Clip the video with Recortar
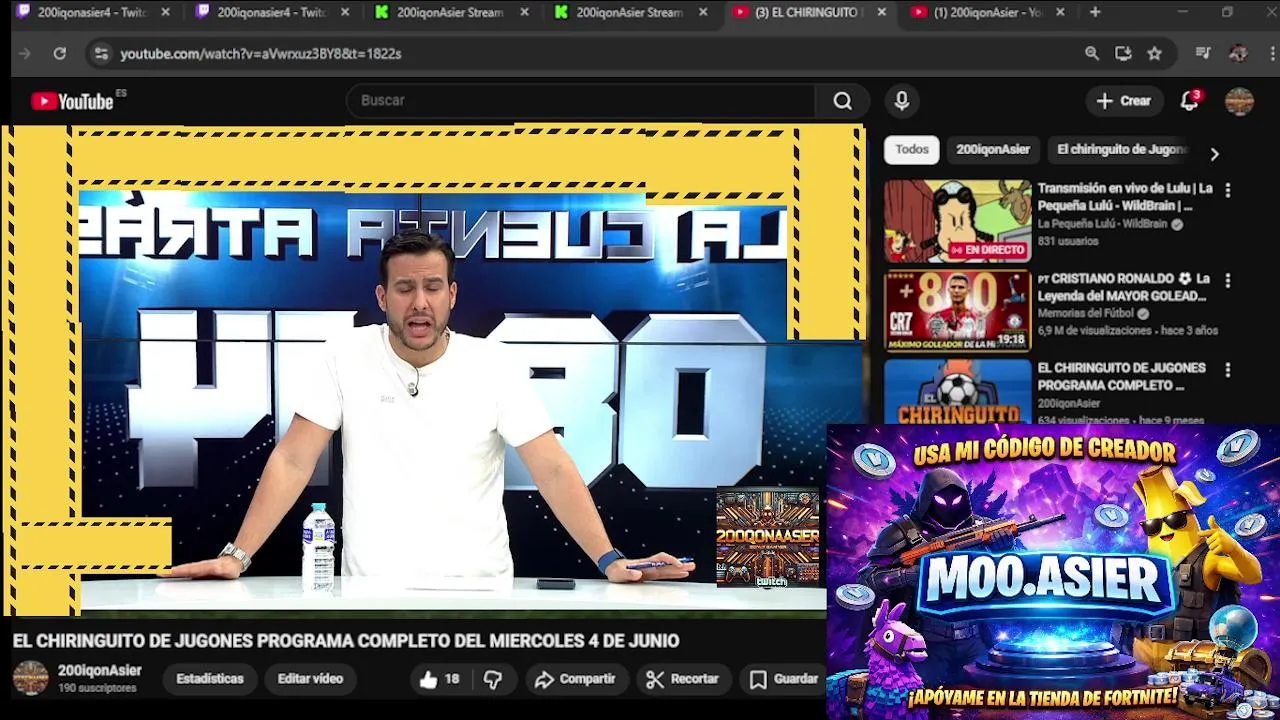The width and height of the screenshot is (1280, 720). point(683,679)
